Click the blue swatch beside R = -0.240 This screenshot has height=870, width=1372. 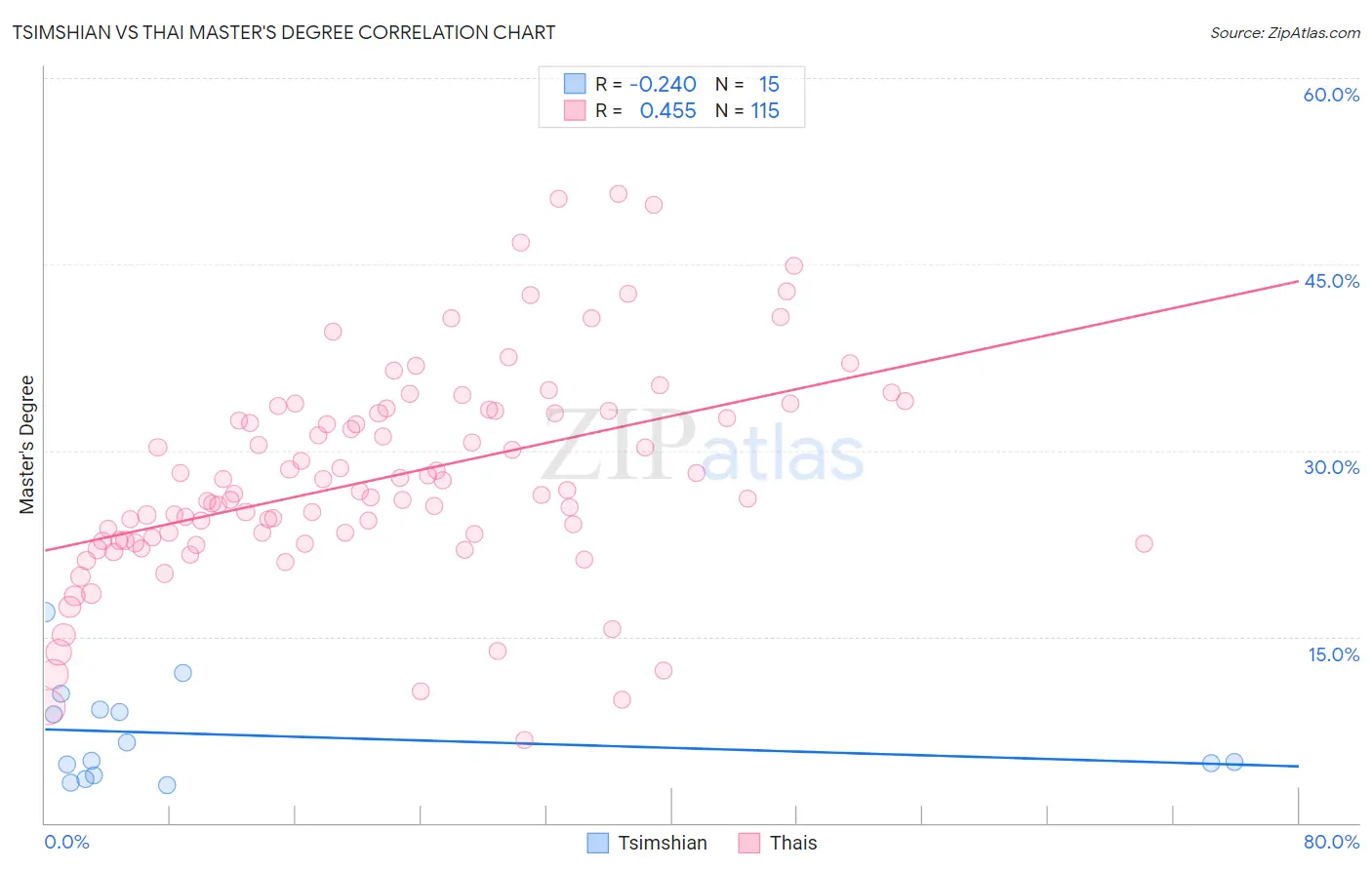click(x=575, y=84)
